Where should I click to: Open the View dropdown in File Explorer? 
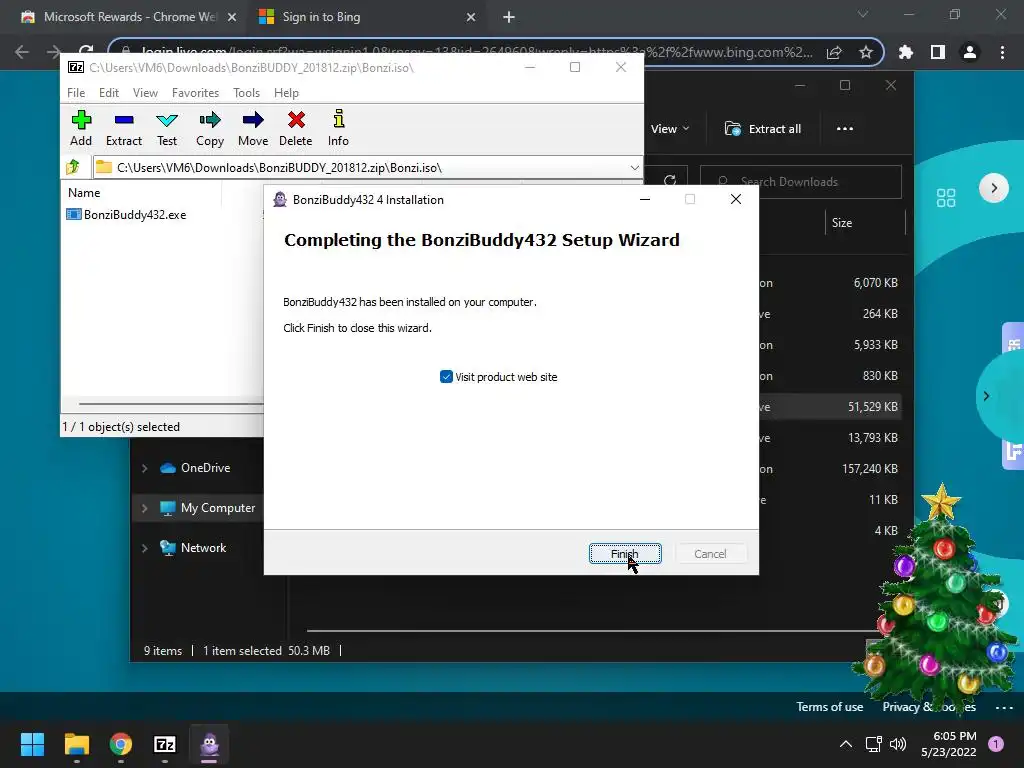670,129
